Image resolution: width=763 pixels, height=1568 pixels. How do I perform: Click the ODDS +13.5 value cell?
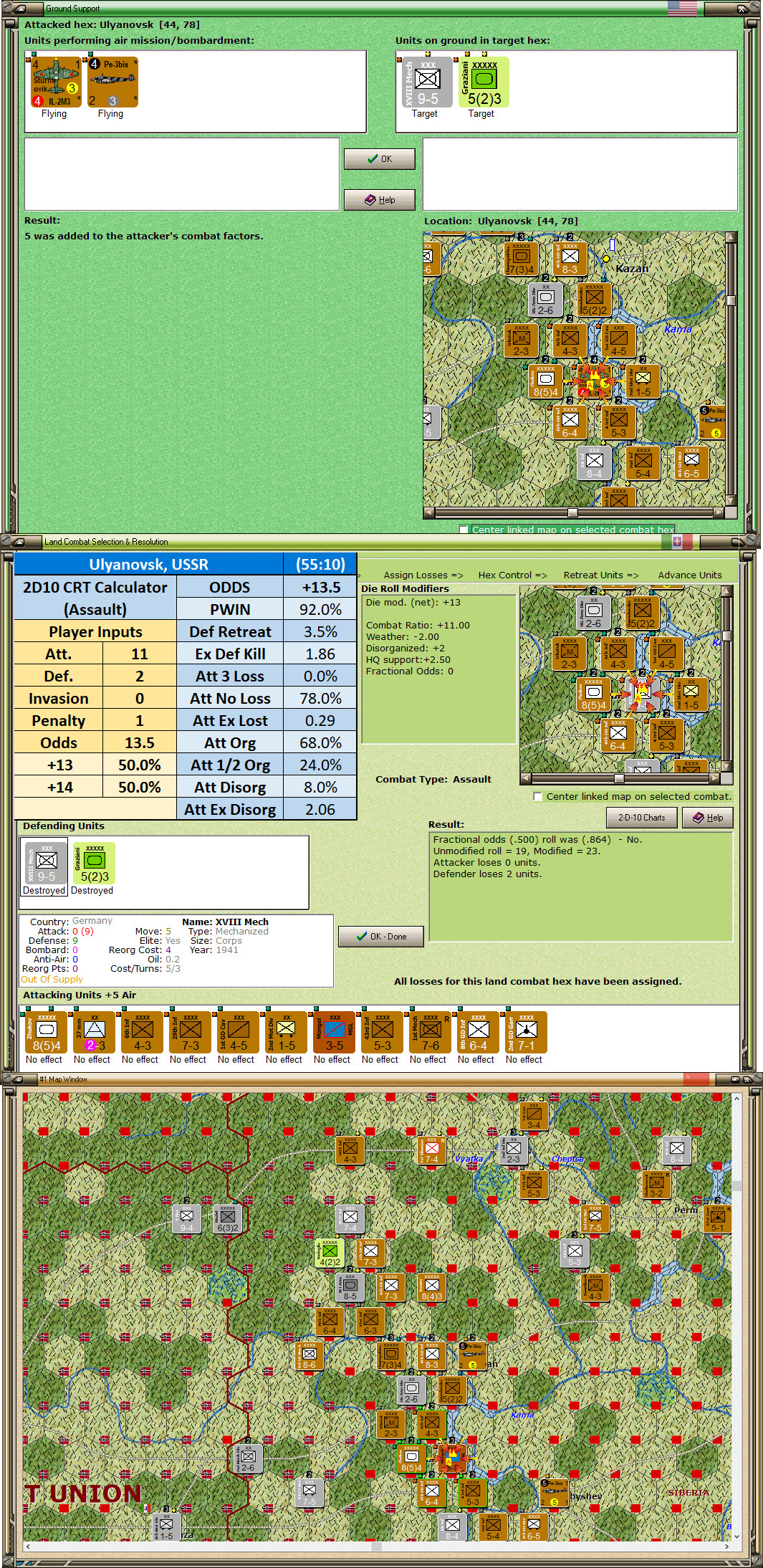320,588
